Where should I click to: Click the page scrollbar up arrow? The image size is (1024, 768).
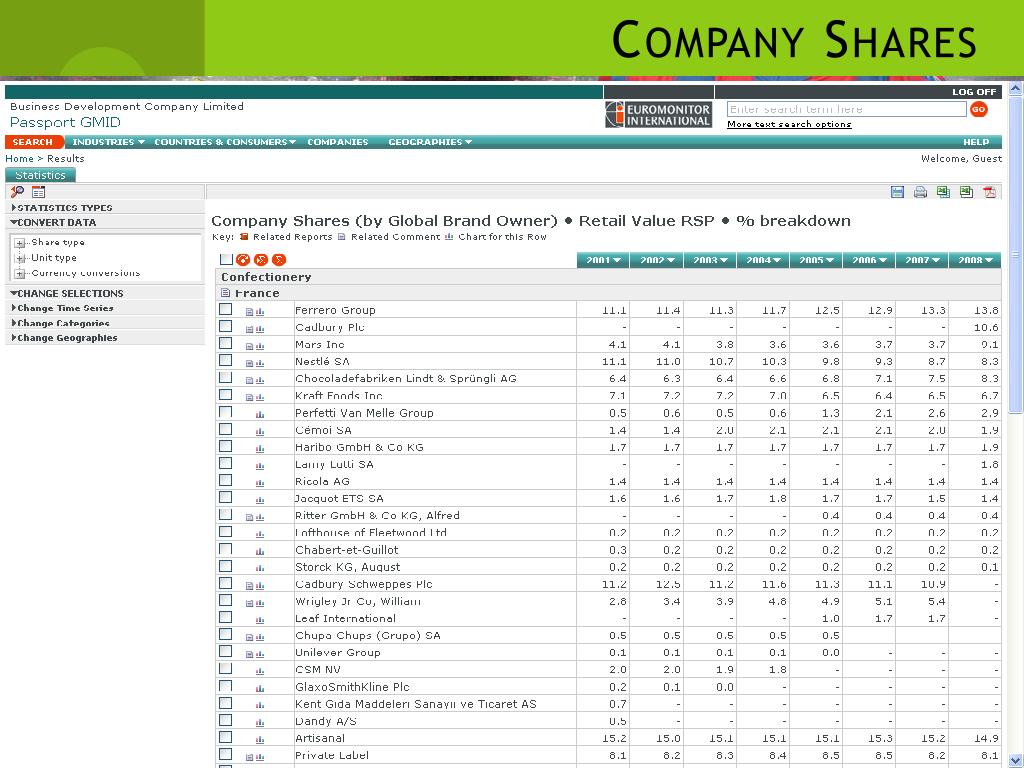point(1016,89)
